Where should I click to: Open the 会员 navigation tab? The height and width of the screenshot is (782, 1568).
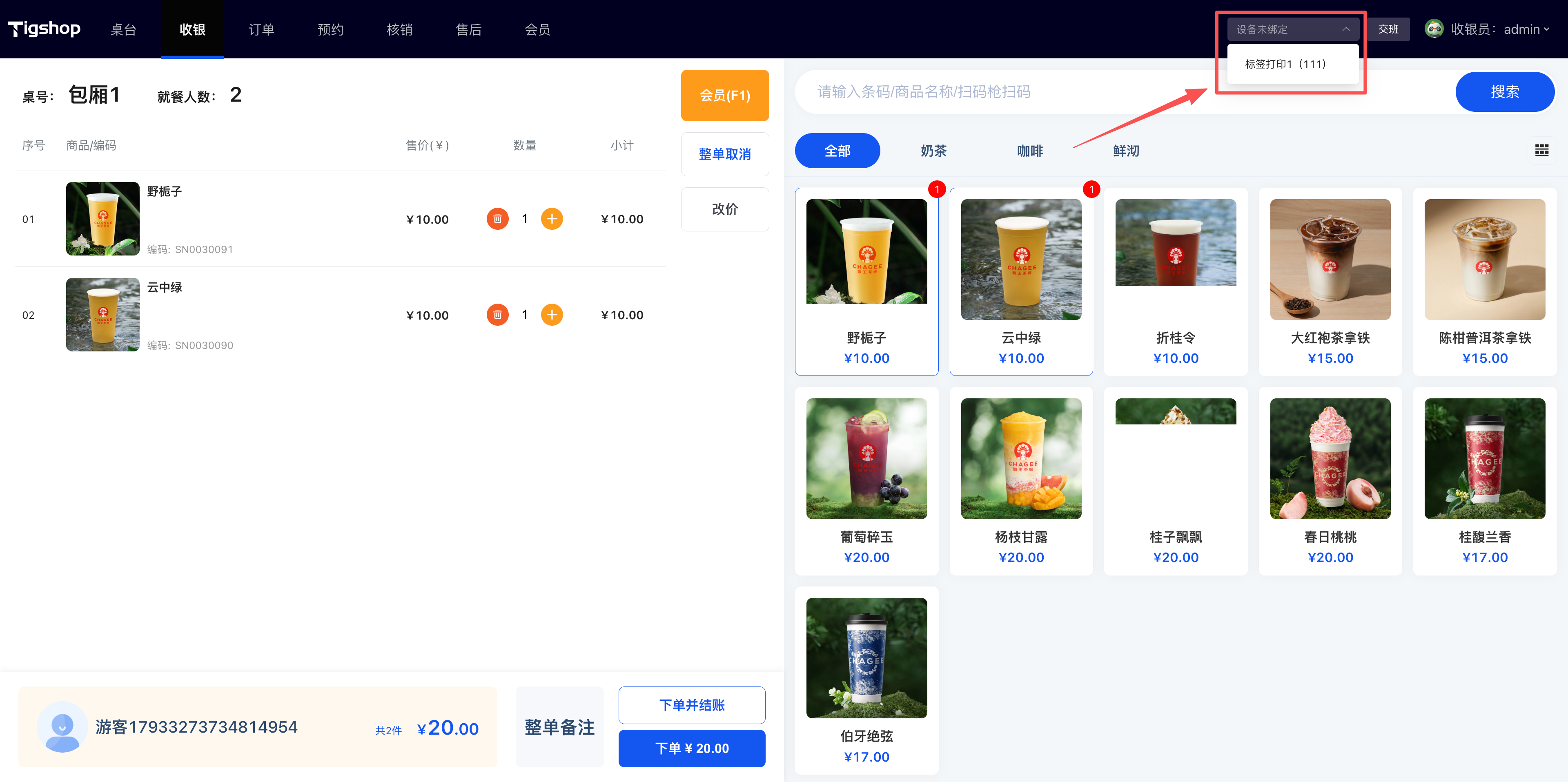click(x=537, y=29)
